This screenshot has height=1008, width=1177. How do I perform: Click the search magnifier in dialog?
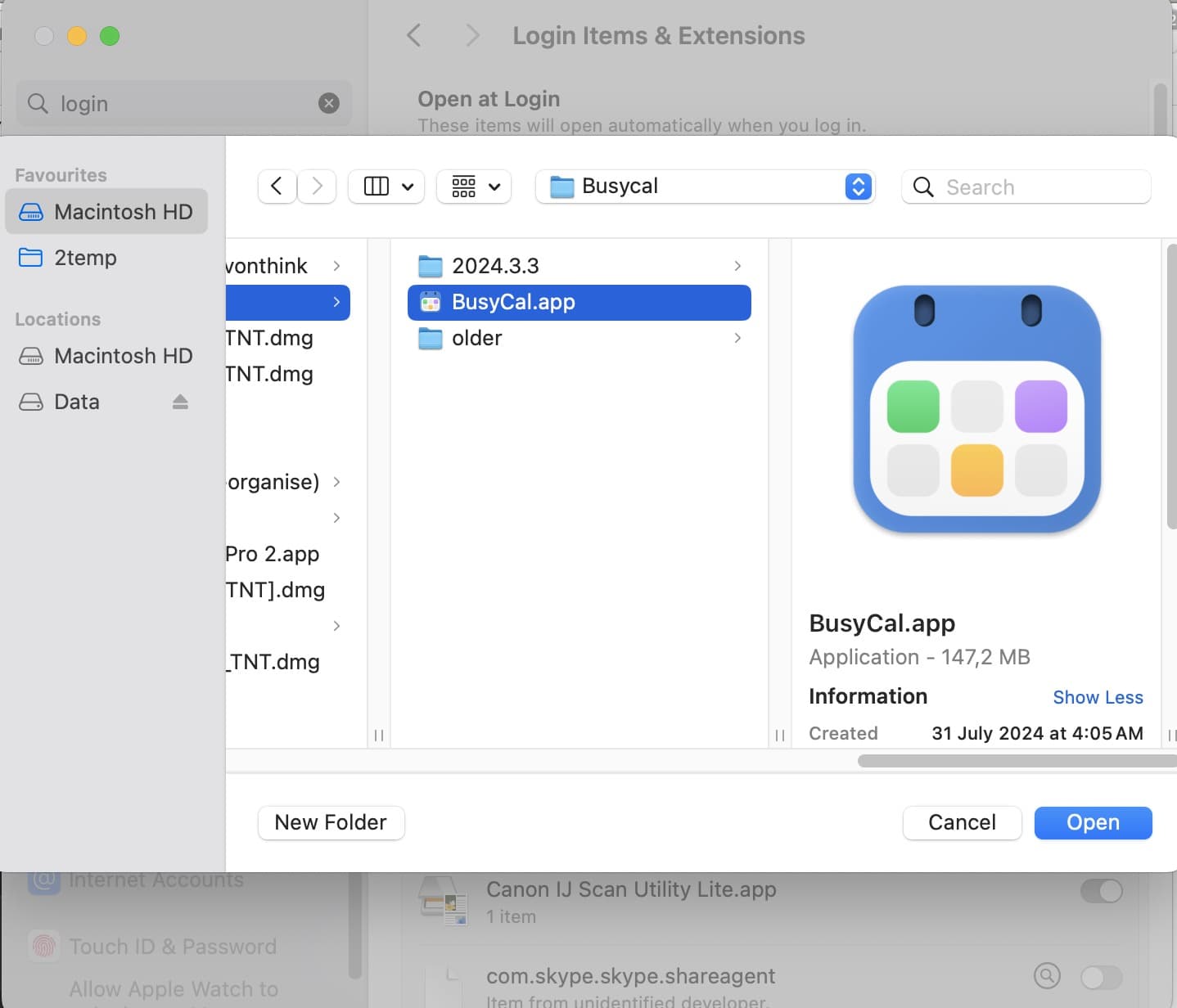click(x=923, y=187)
